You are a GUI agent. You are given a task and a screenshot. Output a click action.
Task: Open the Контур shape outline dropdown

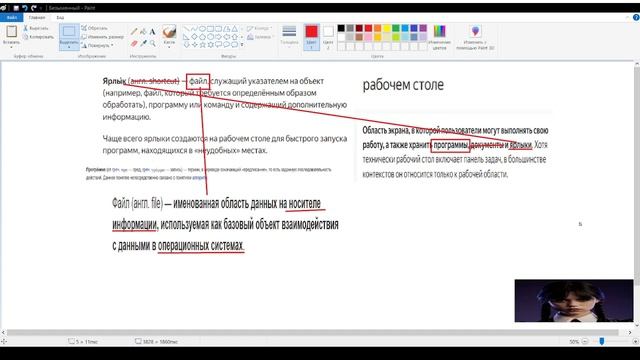pyautogui.click(x=260, y=29)
